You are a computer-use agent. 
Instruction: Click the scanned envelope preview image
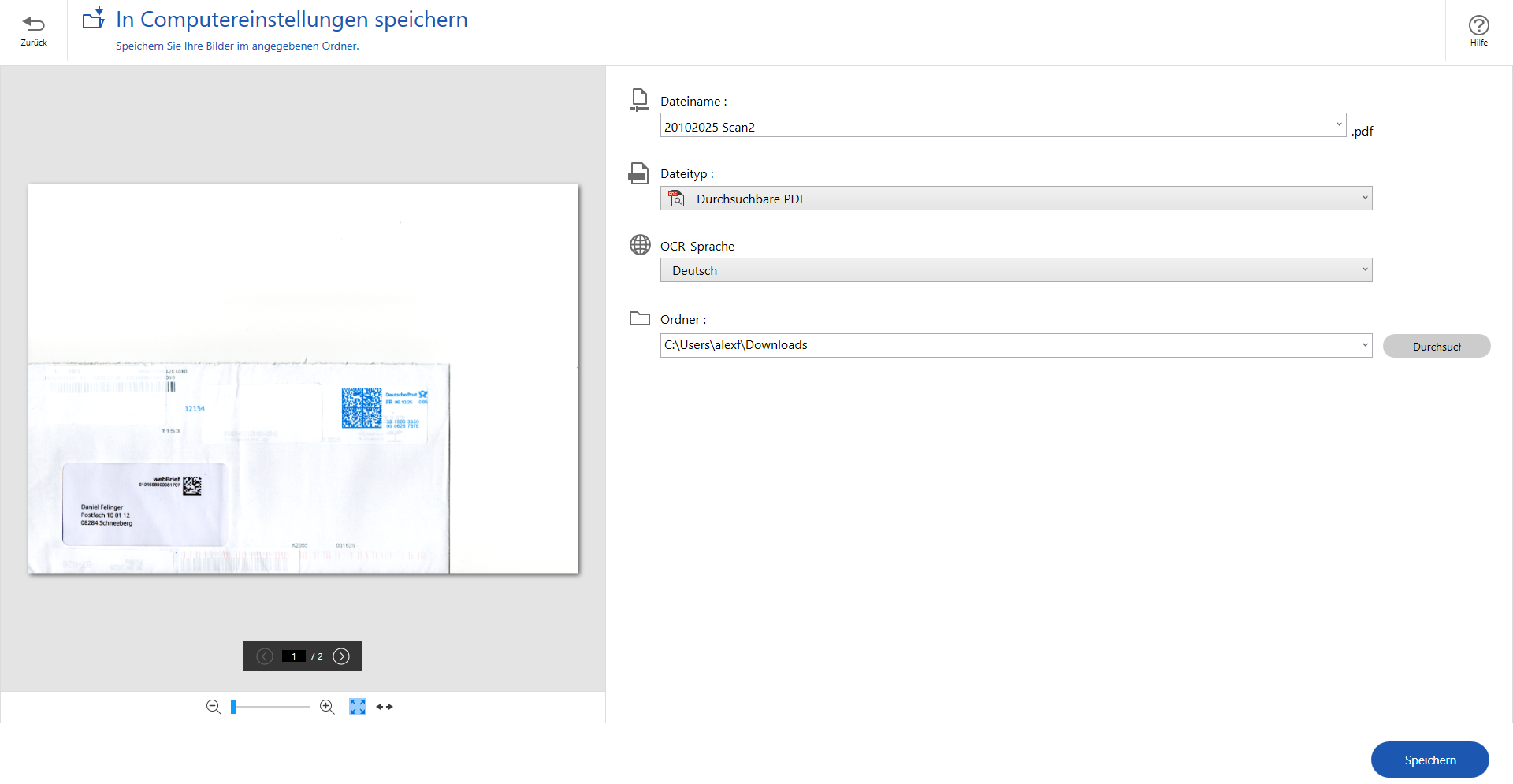[x=303, y=379]
